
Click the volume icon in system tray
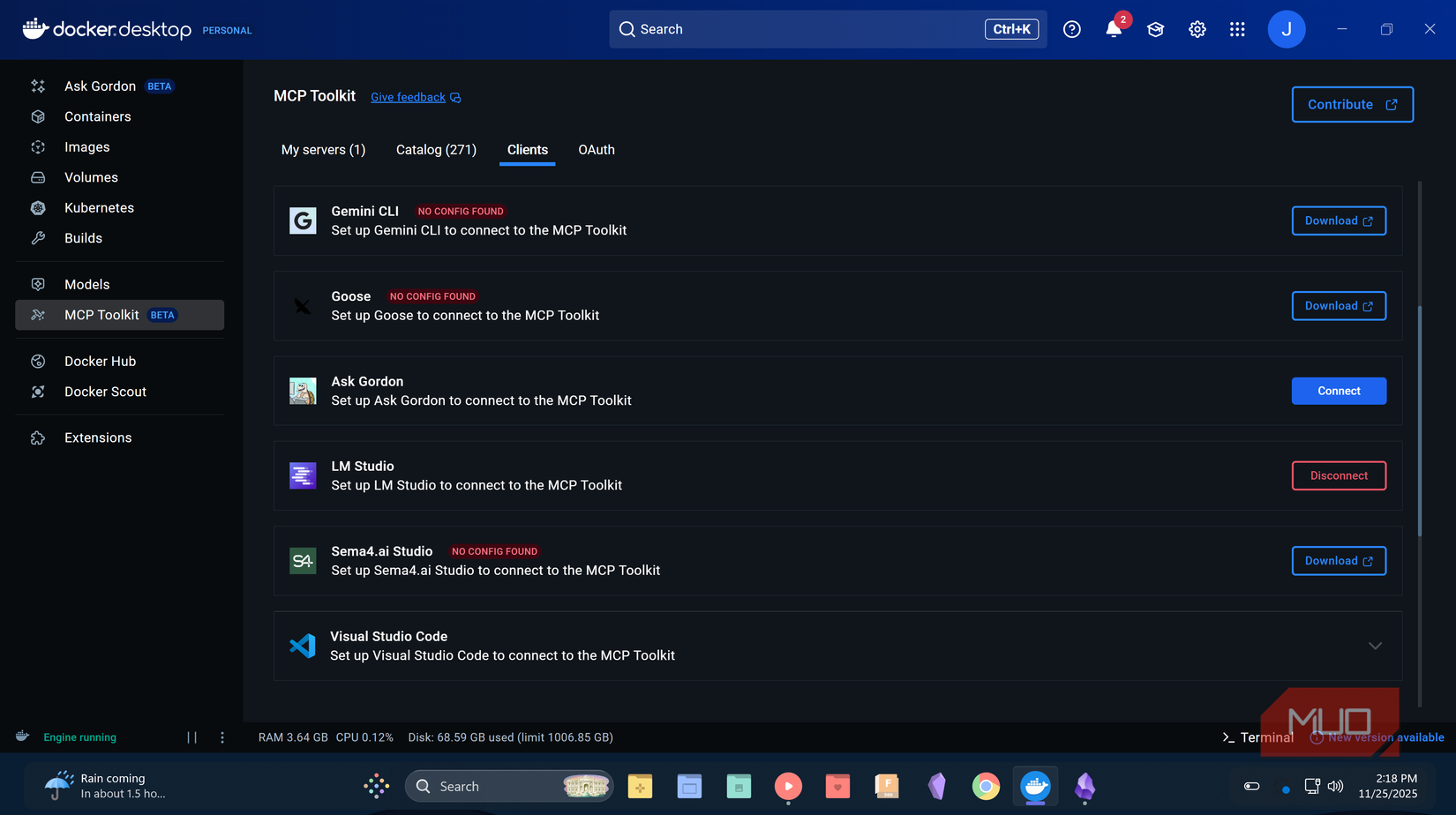click(1335, 787)
